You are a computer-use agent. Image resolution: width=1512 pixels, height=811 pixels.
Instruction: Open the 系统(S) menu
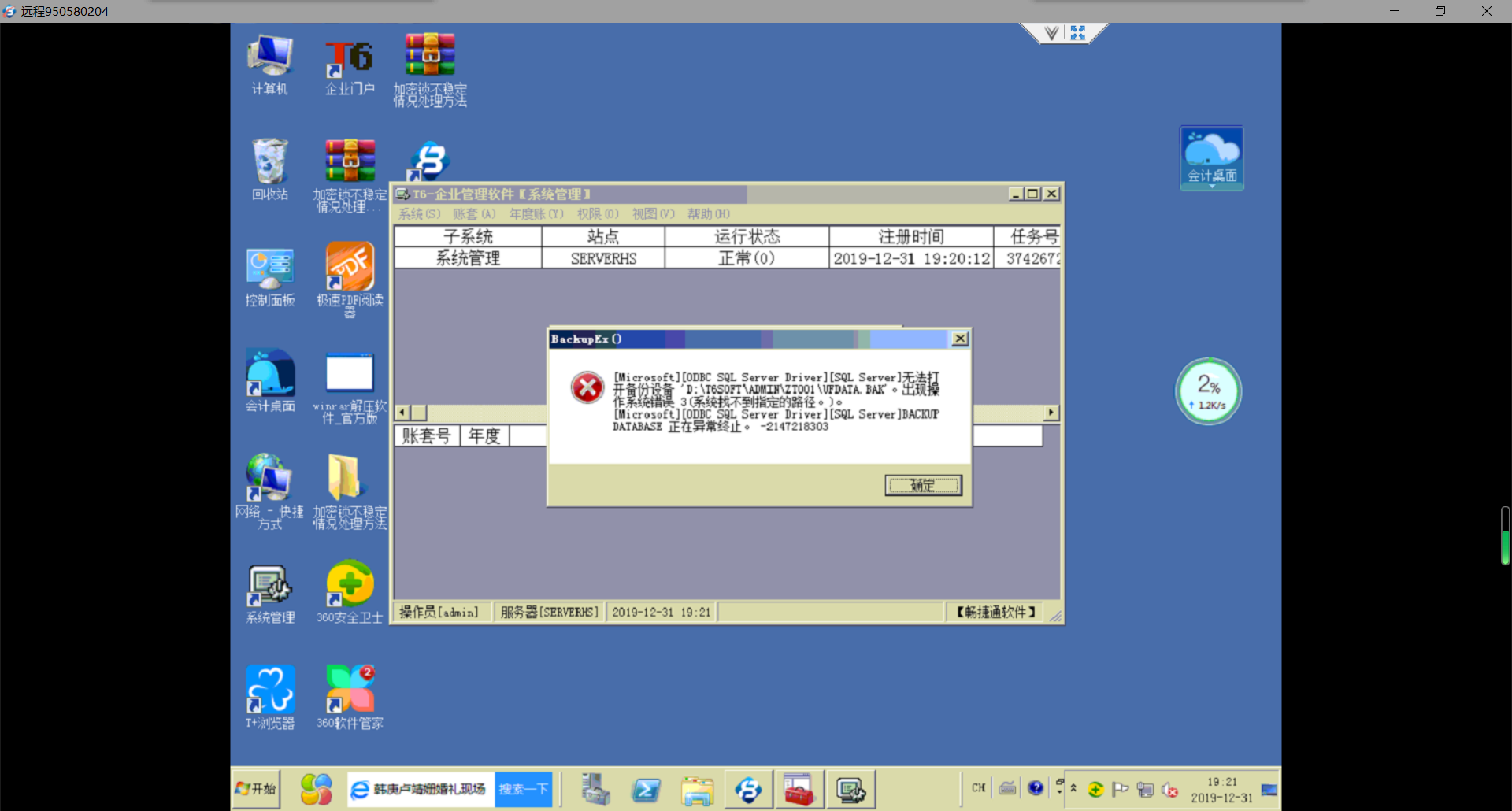[x=419, y=214]
